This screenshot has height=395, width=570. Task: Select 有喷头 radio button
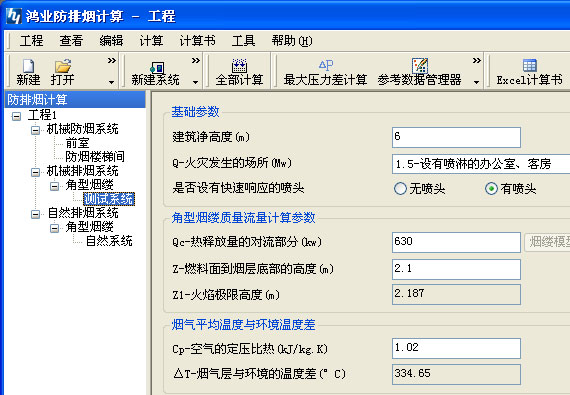tap(491, 188)
